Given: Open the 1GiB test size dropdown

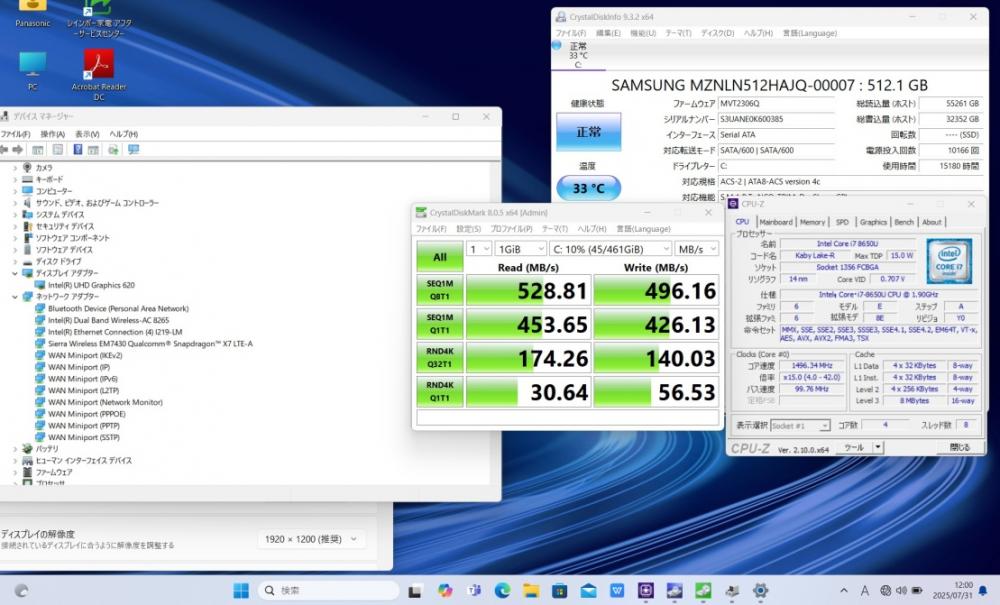Looking at the screenshot, I should (x=521, y=249).
